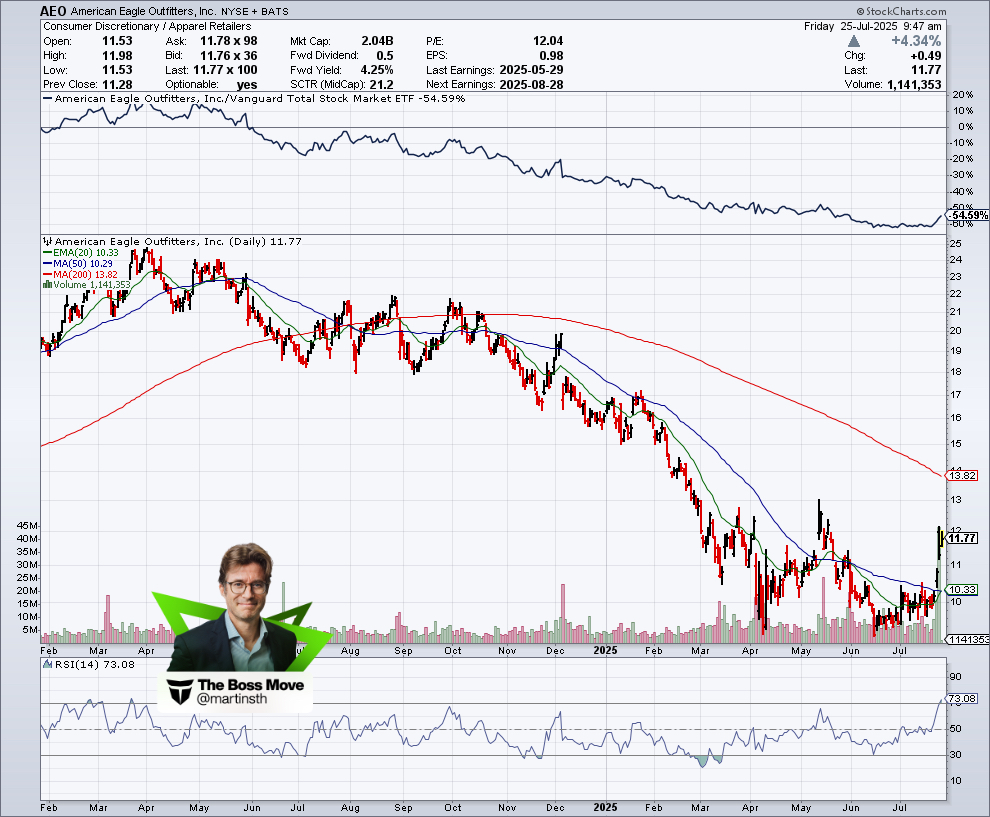Click the Ask value 11.78 x 98
Image resolution: width=990 pixels, height=817 pixels.
[x=229, y=40]
